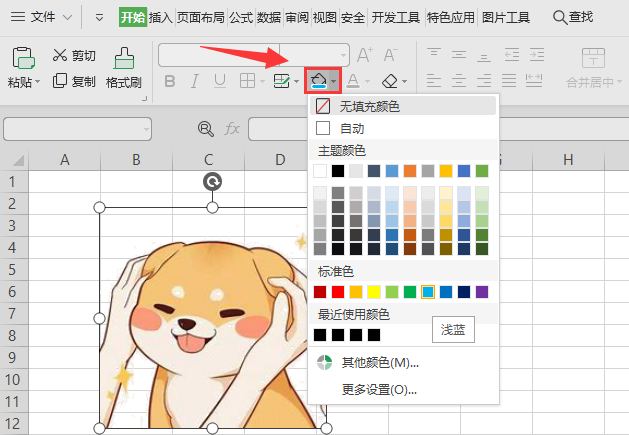
Task: Choose 自动 fill option
Action: click(403, 128)
